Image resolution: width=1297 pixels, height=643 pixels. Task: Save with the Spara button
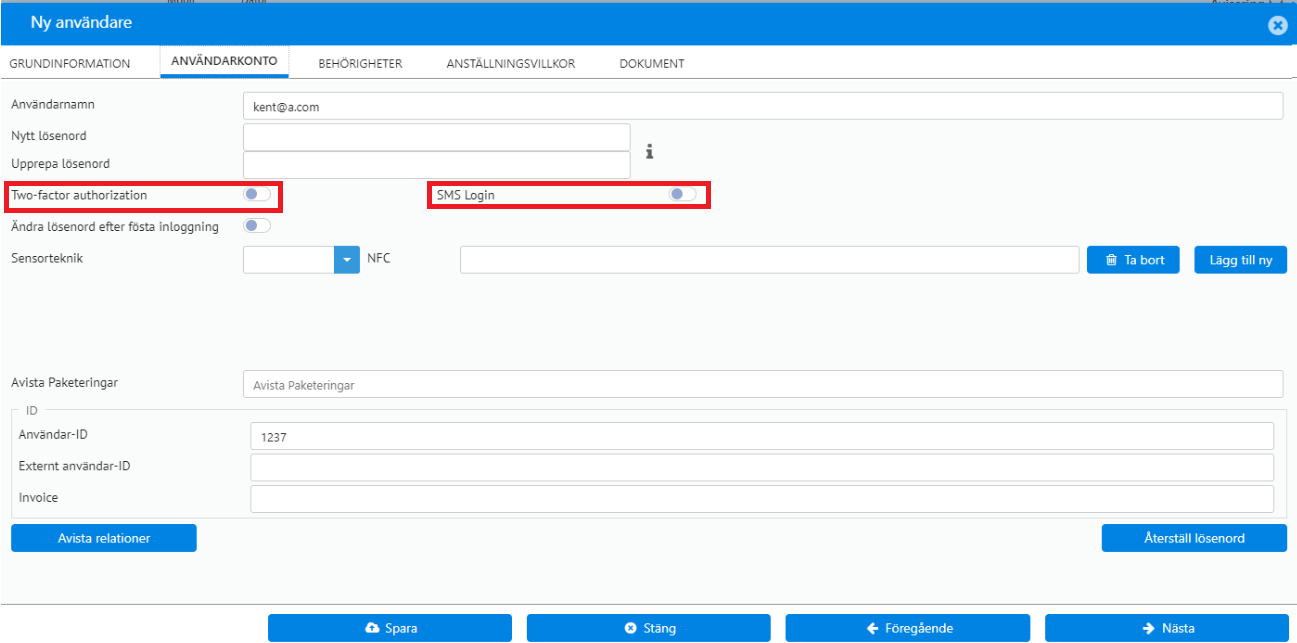[390, 628]
